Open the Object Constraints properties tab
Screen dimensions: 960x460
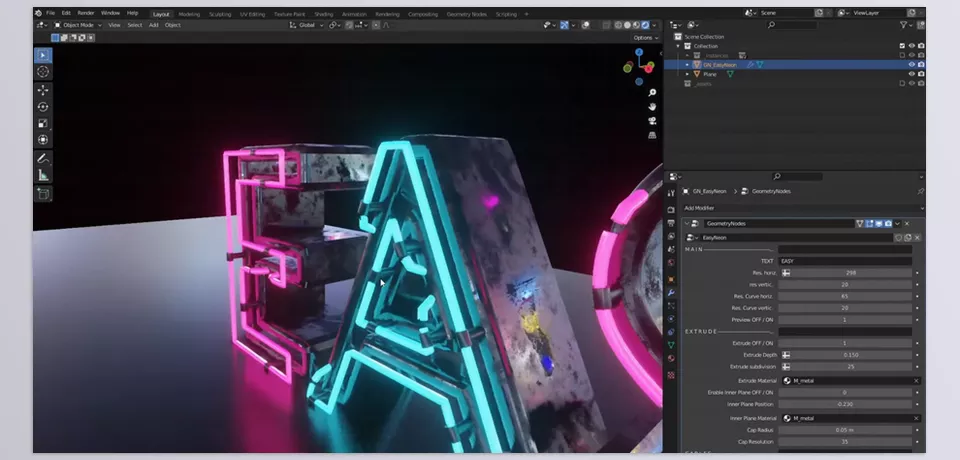(671, 332)
